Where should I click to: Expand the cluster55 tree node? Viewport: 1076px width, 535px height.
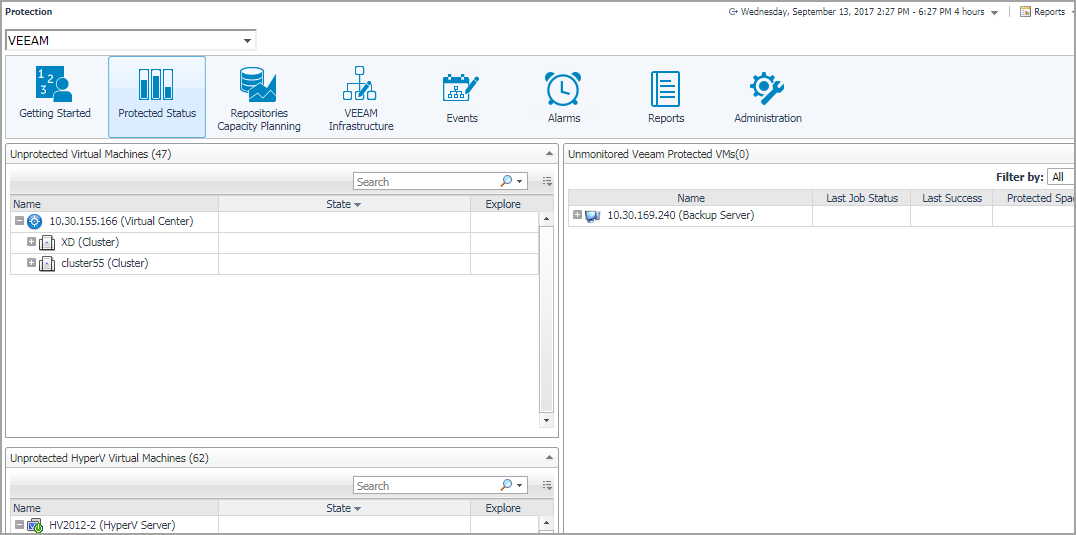[32, 263]
